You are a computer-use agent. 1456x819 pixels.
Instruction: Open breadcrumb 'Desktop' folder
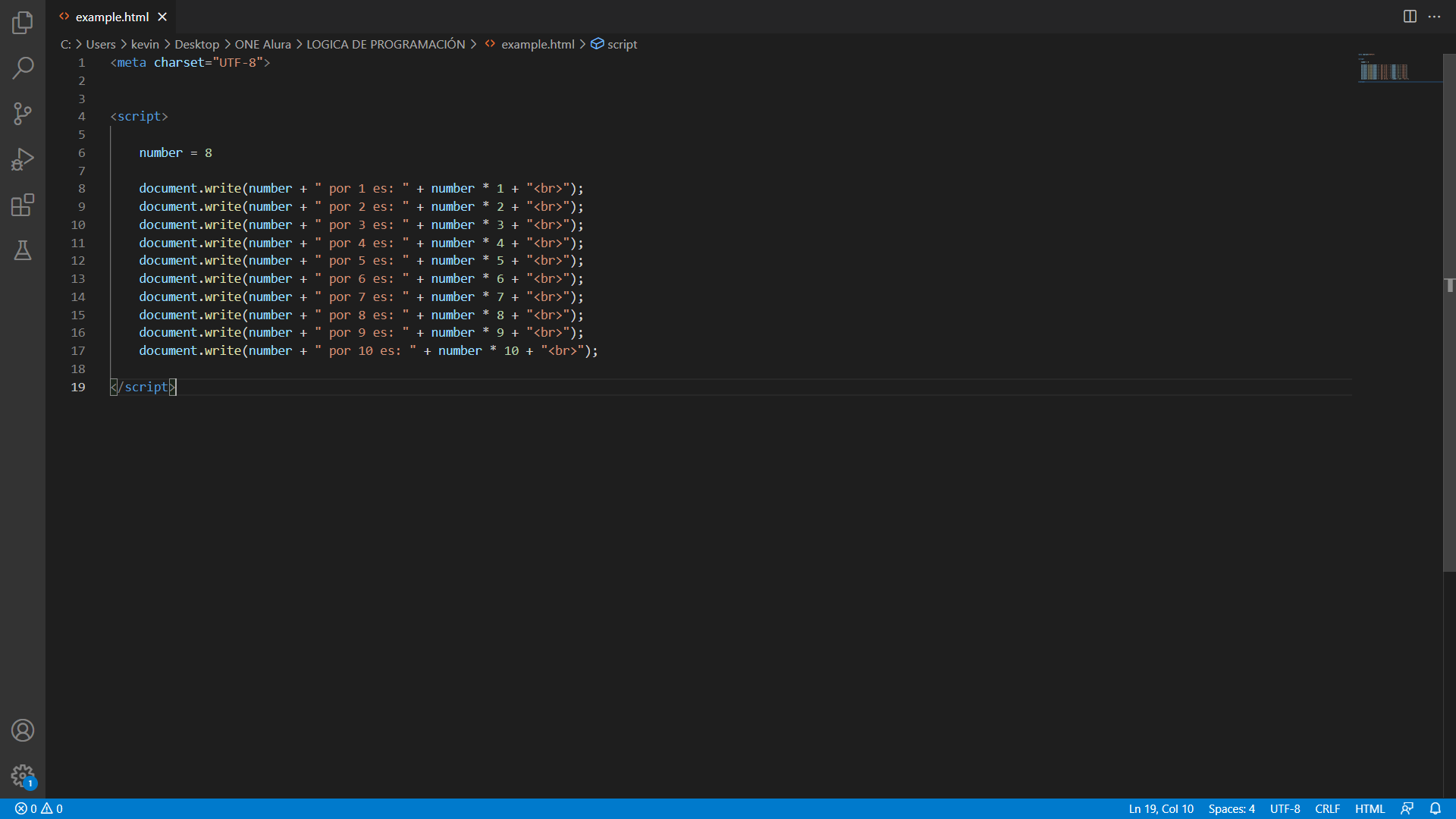pos(196,44)
